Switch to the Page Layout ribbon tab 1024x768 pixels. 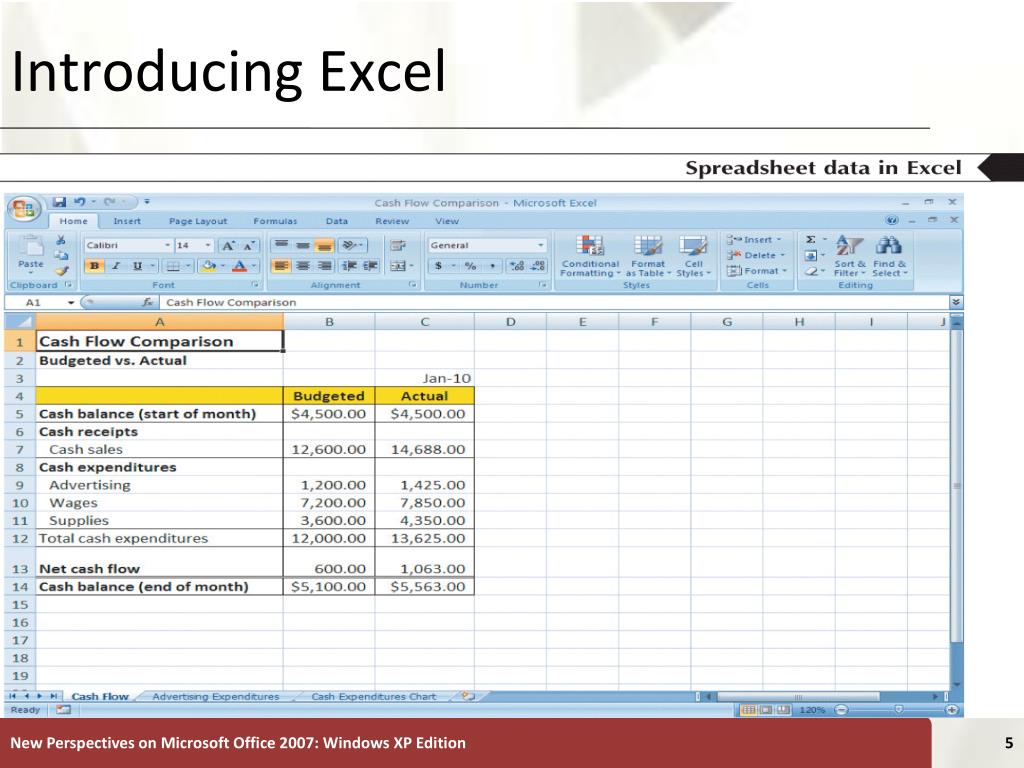click(198, 221)
